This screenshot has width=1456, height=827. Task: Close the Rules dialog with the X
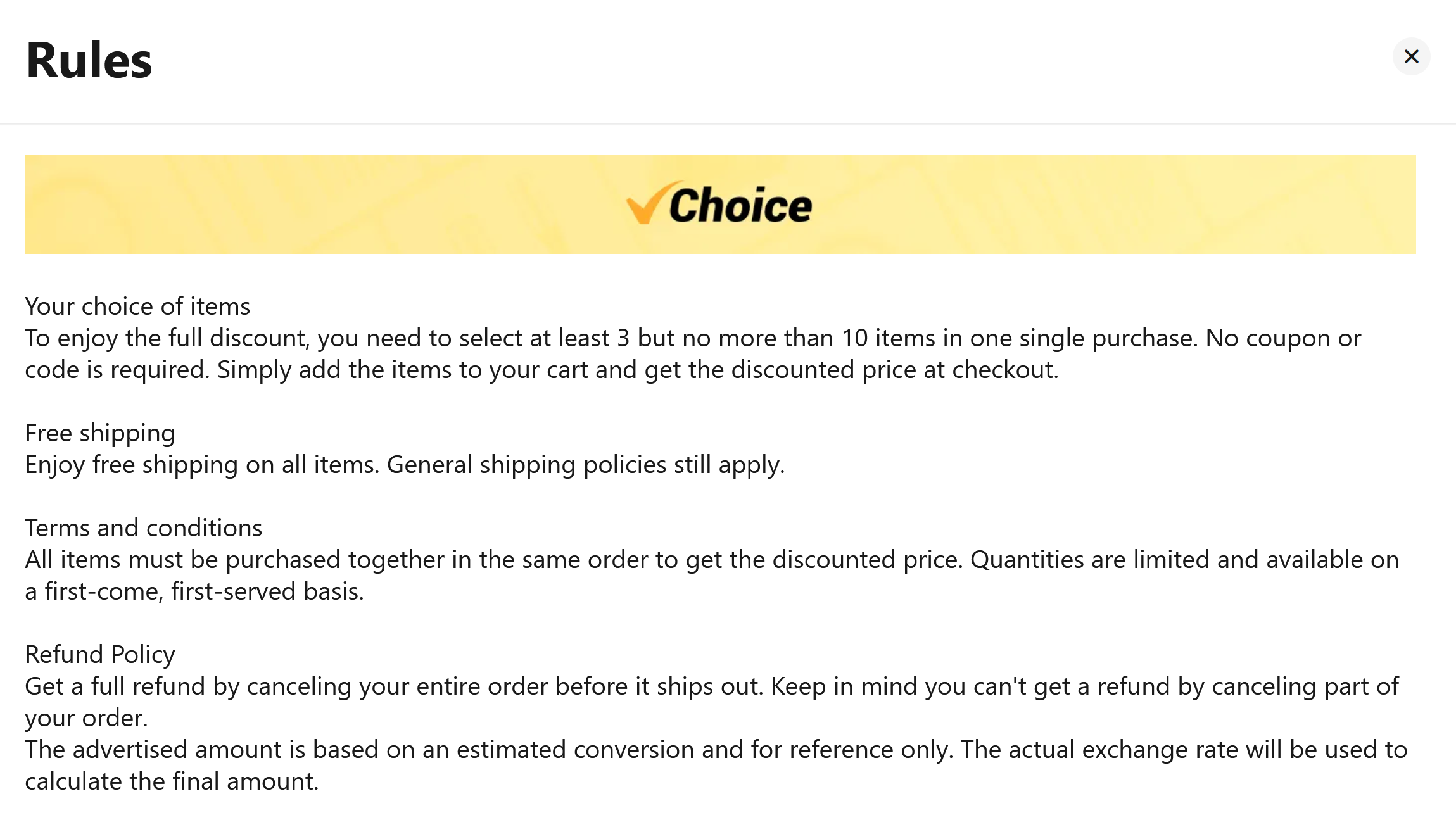[1411, 56]
